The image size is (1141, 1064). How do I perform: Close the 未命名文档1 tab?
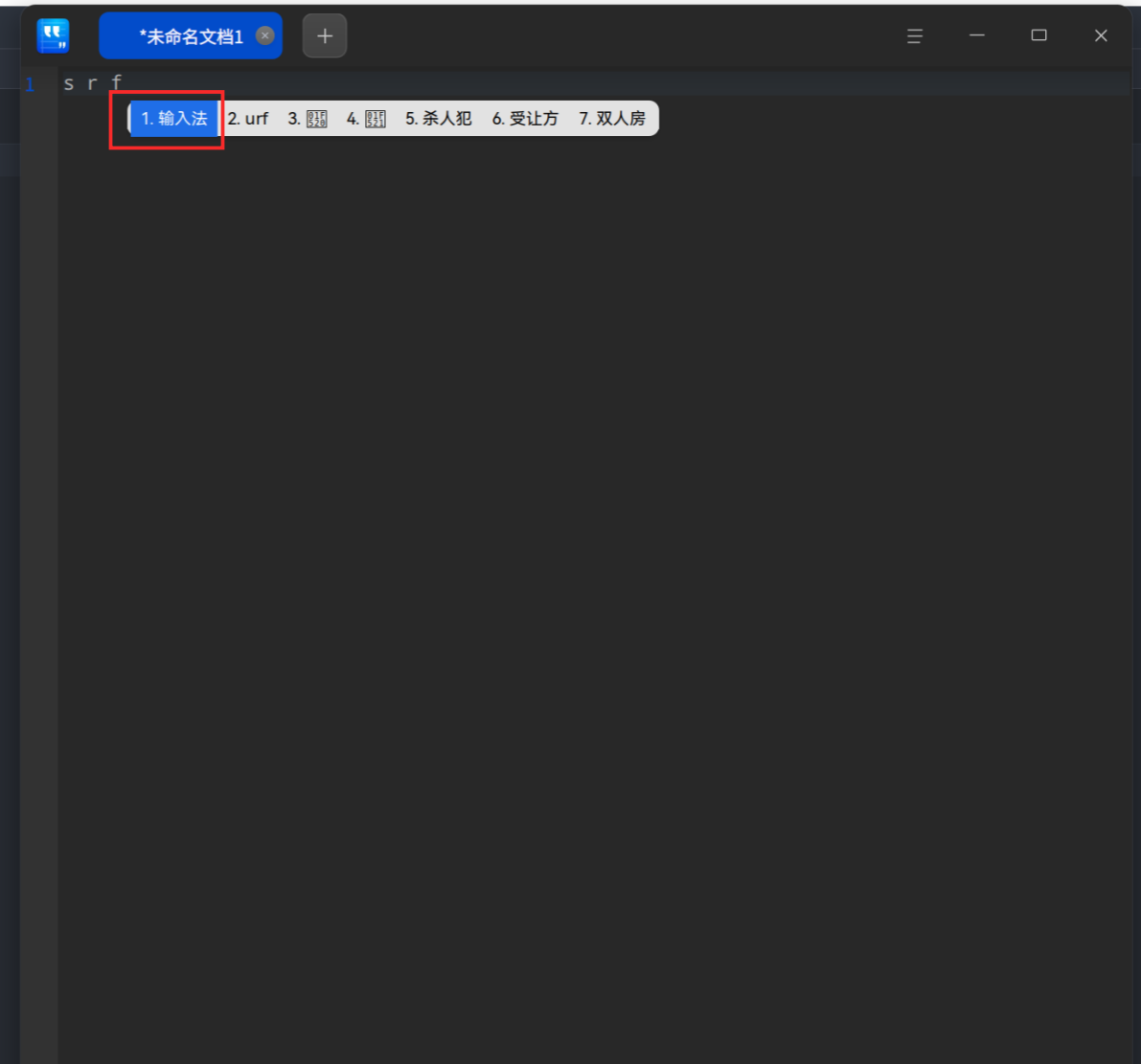(265, 35)
